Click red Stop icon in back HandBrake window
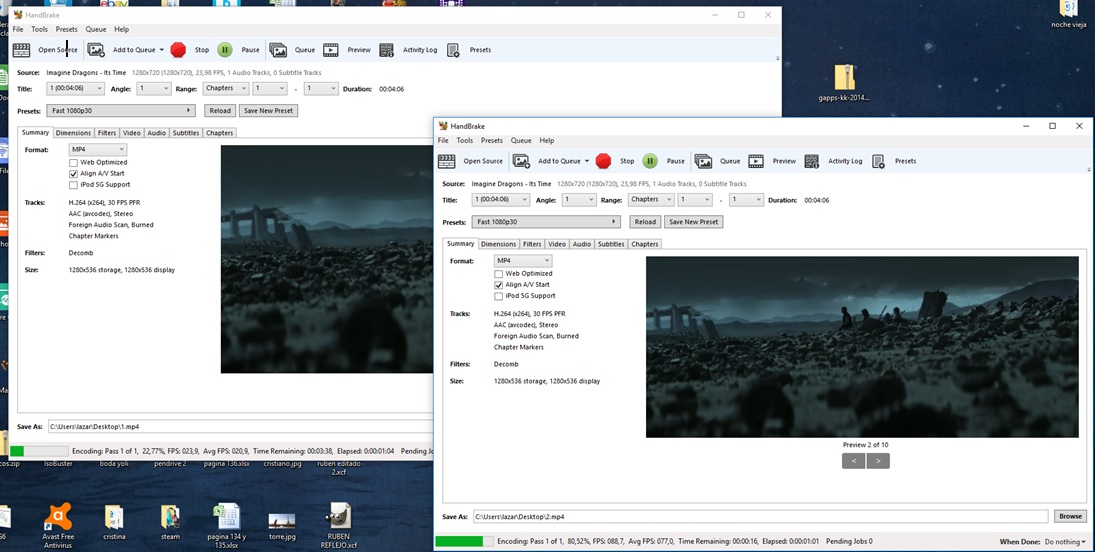The width and height of the screenshot is (1095, 552). 178,50
